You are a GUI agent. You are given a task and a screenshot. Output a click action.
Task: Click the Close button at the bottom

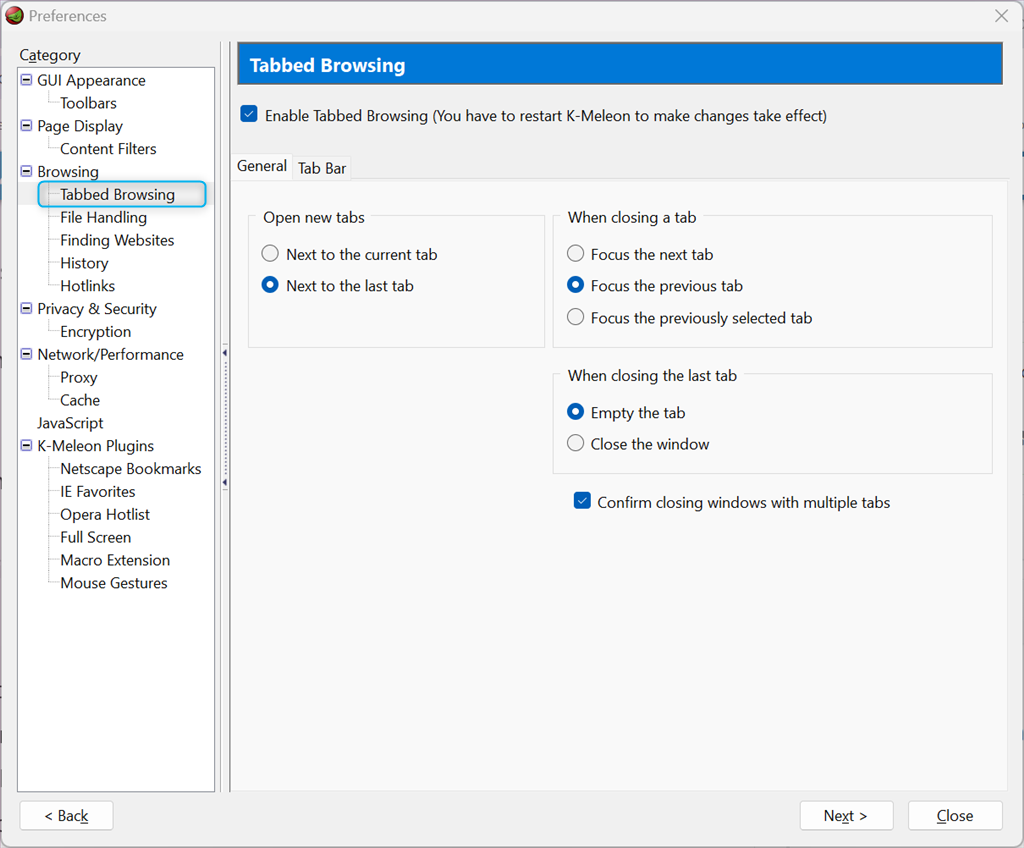click(x=955, y=815)
